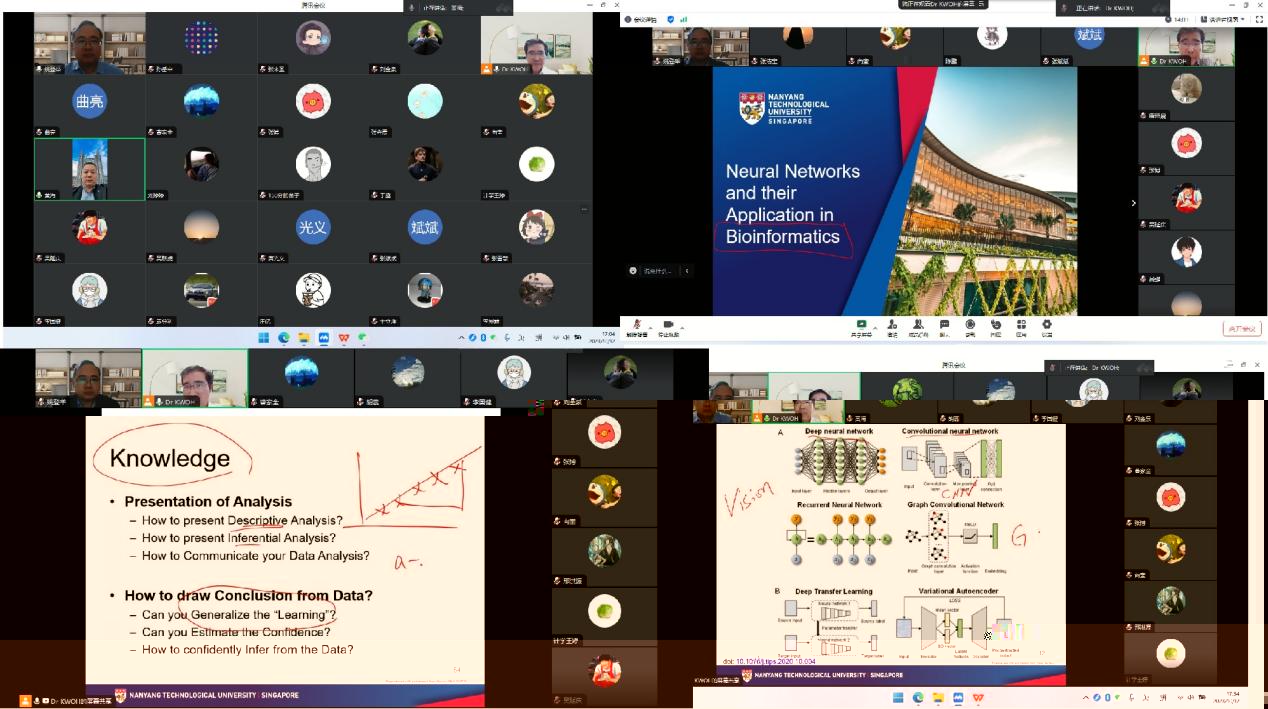
Task: Open File Explorer from the gallery window's taskbar
Action: coord(304,338)
